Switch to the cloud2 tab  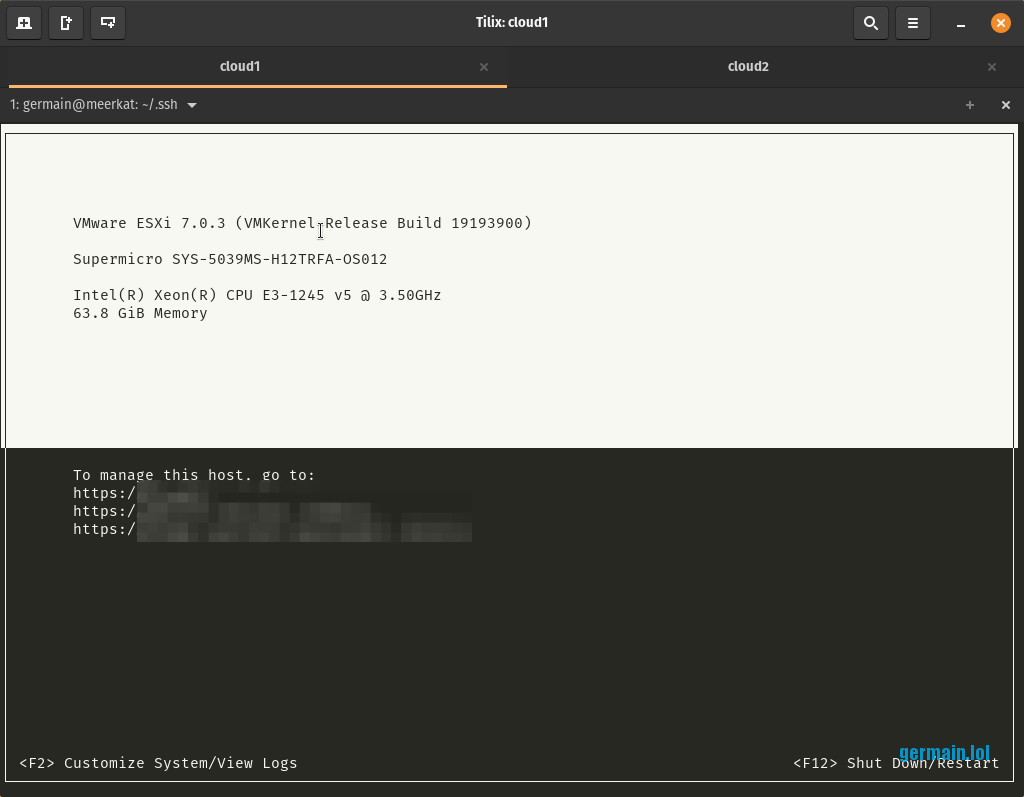click(x=748, y=67)
